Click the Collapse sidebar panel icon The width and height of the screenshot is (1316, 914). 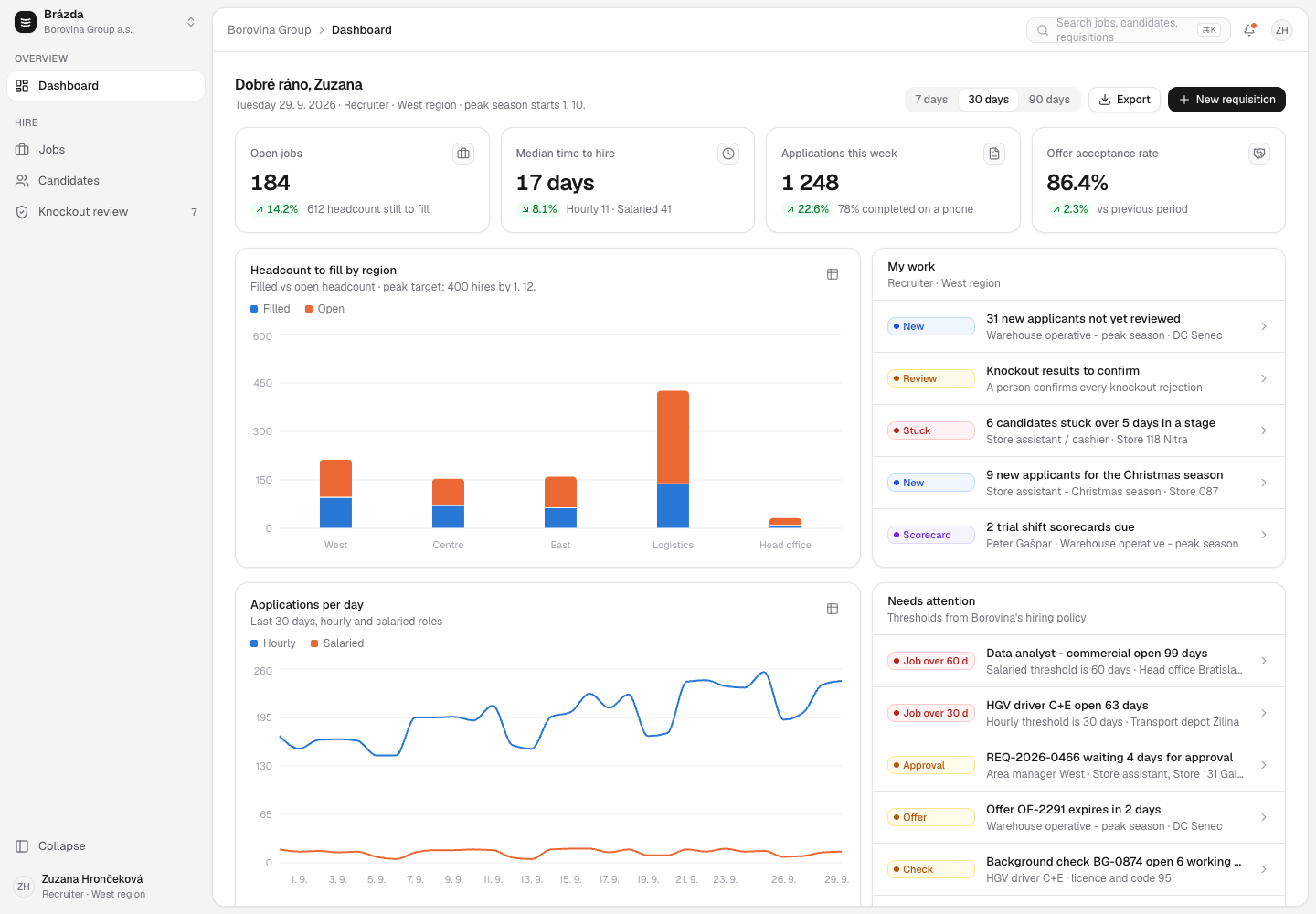[22, 846]
